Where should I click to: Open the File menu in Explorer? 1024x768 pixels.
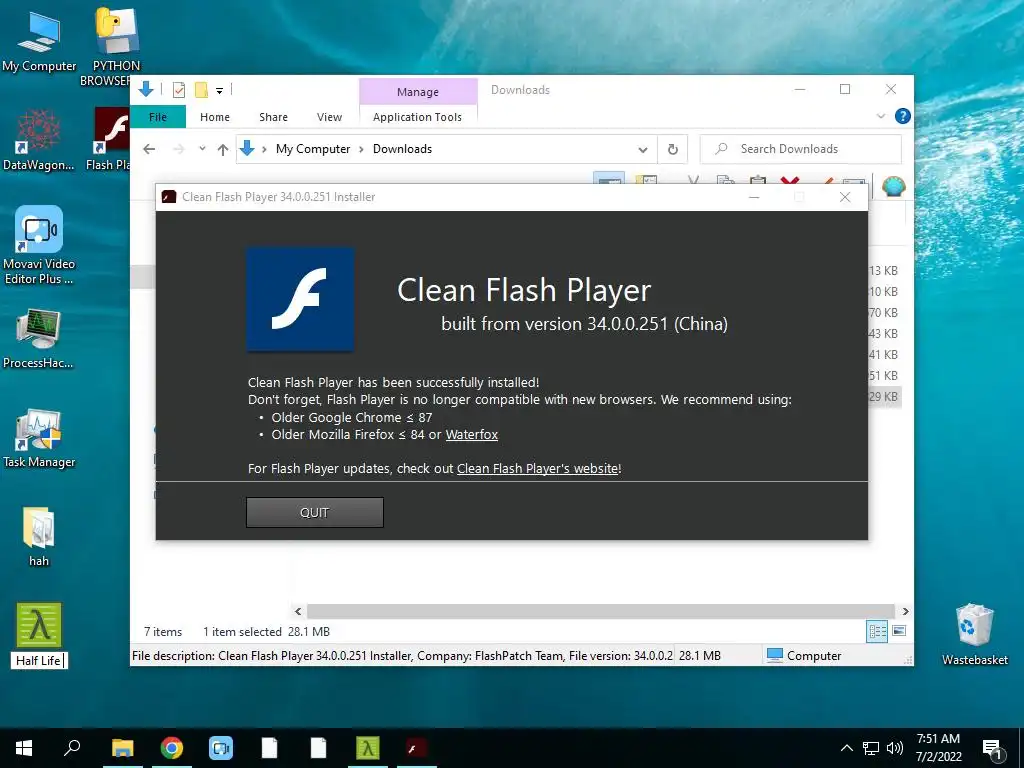coord(157,117)
